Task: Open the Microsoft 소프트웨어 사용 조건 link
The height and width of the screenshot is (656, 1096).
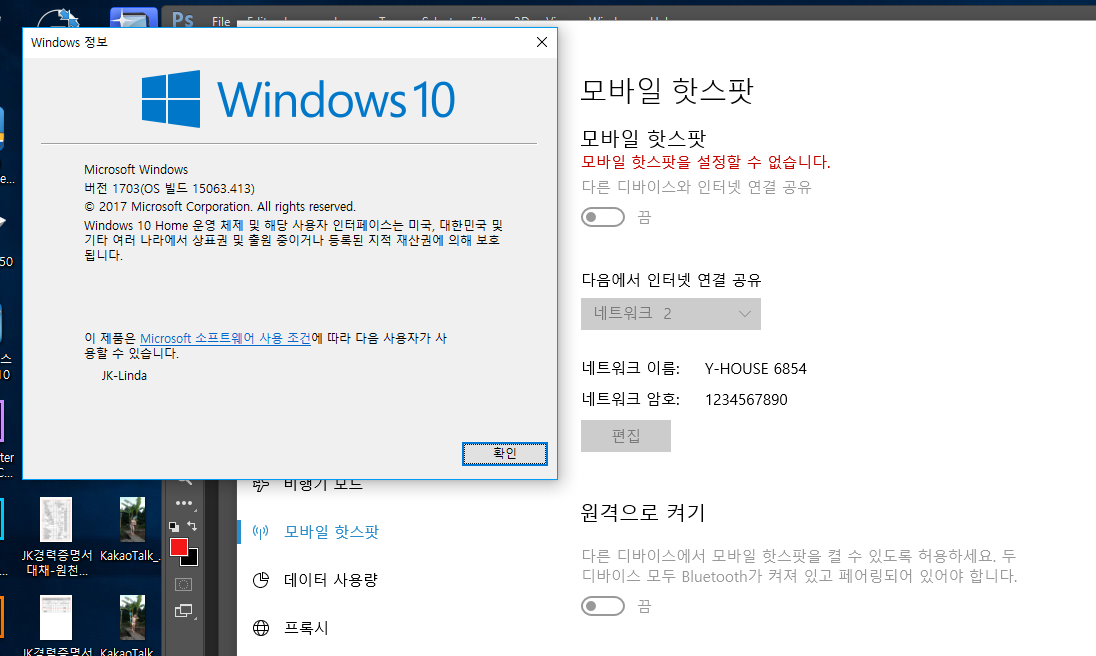Action: (225, 338)
